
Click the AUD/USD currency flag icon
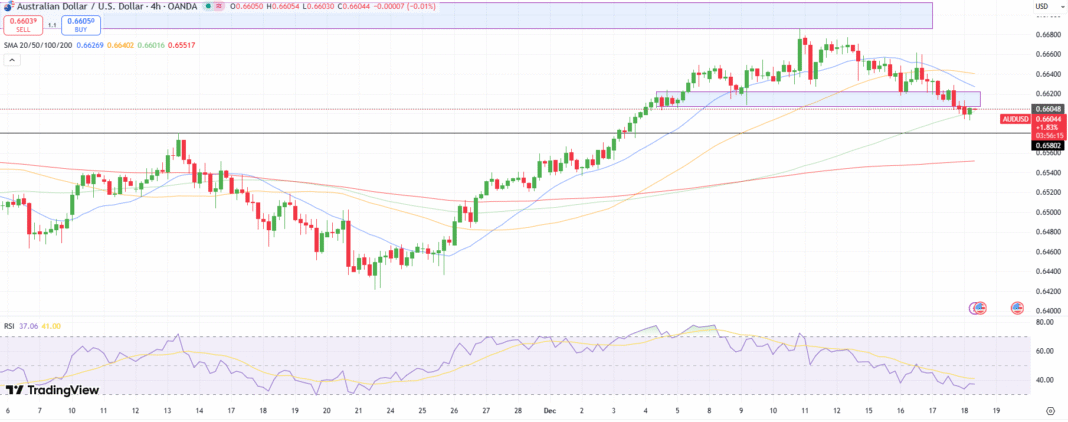click(x=6, y=6)
